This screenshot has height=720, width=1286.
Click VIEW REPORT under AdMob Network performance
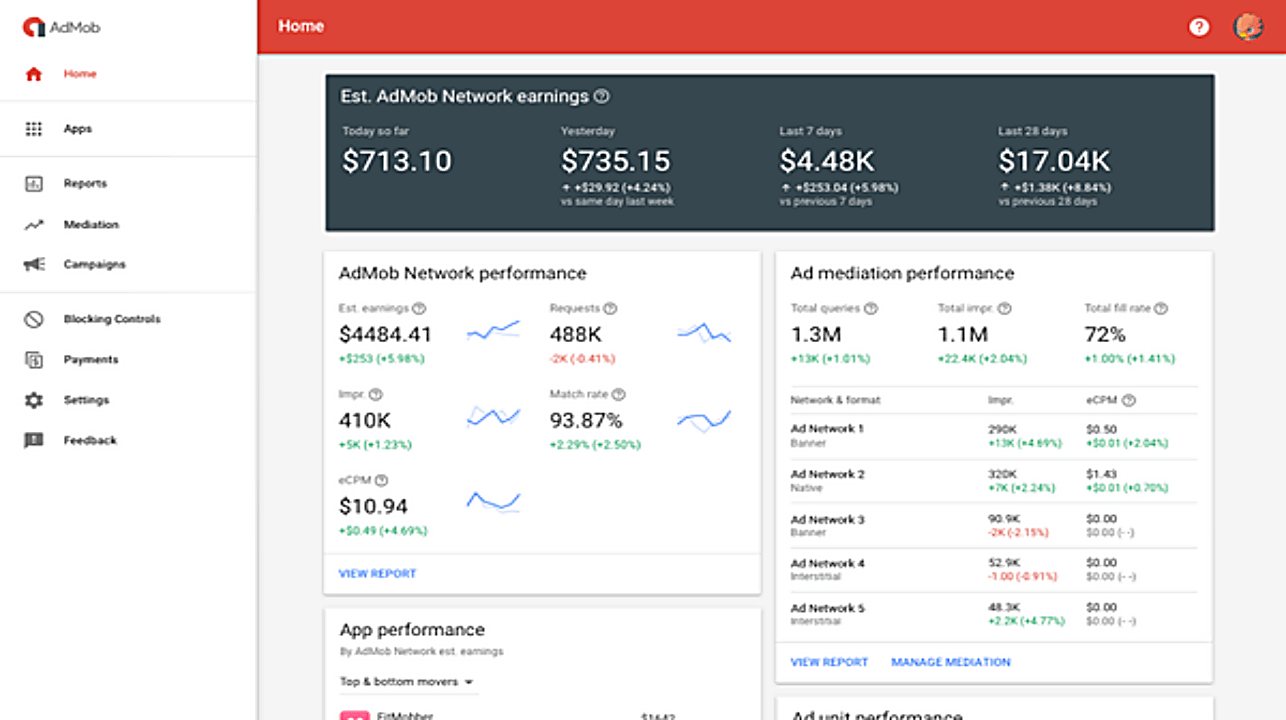coord(377,574)
